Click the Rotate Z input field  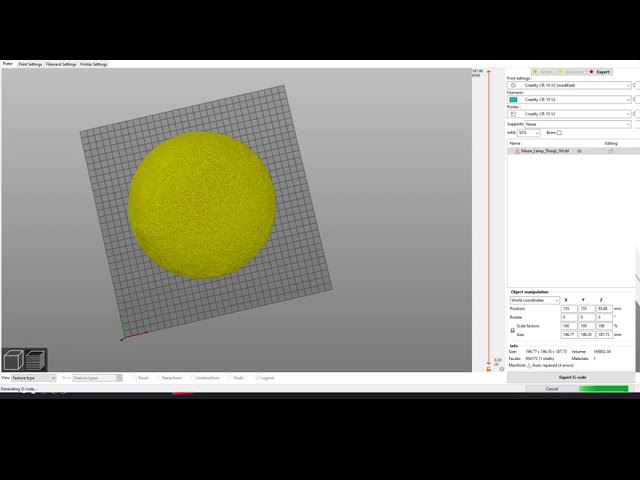[604, 317]
